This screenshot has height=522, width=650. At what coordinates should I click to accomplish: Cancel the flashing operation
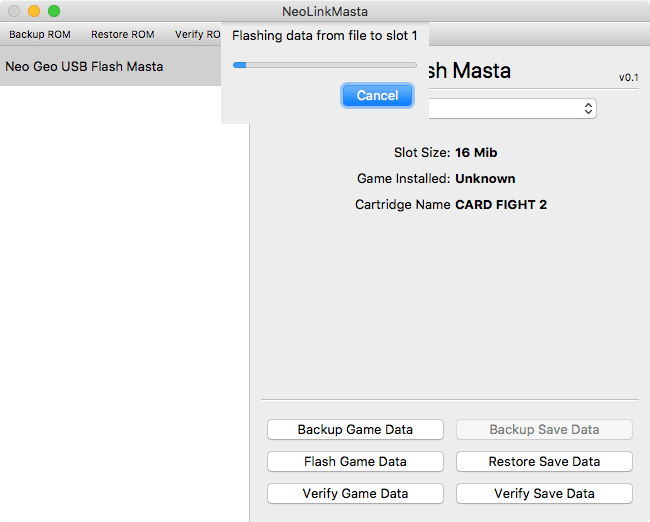377,95
